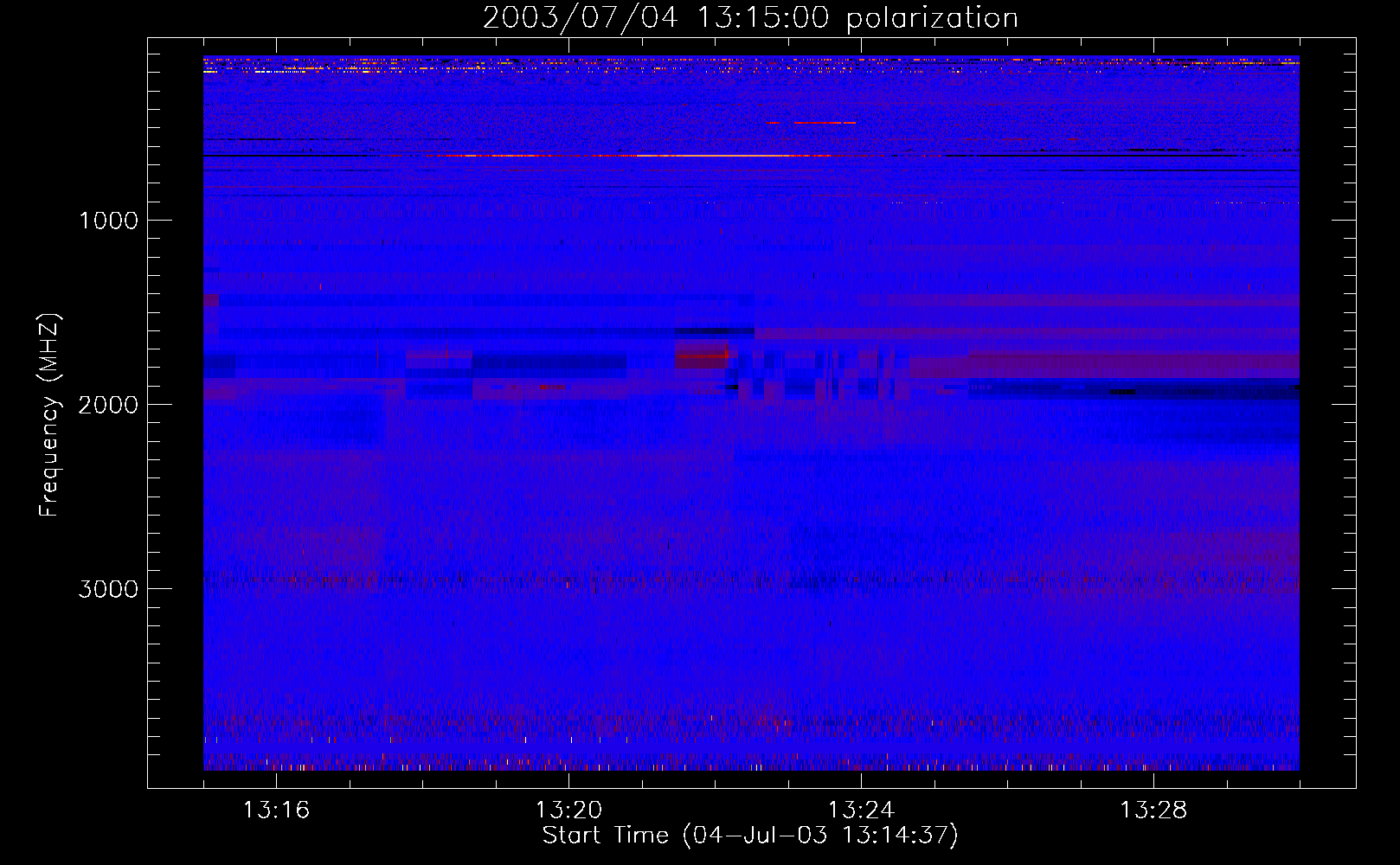Click the 'Start Time (04-Jul-03 13:14:37)' x-axis label
1400x865 pixels.
750,836
